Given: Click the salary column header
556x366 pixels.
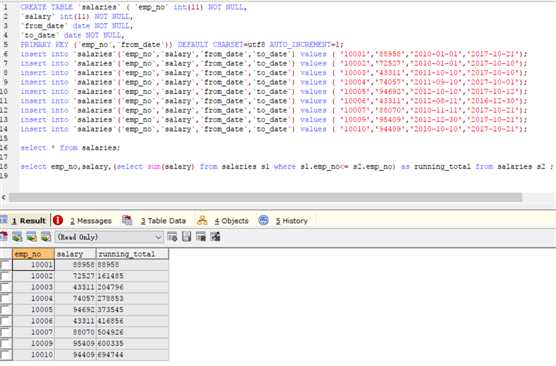Looking at the screenshot, I should coord(75,254).
